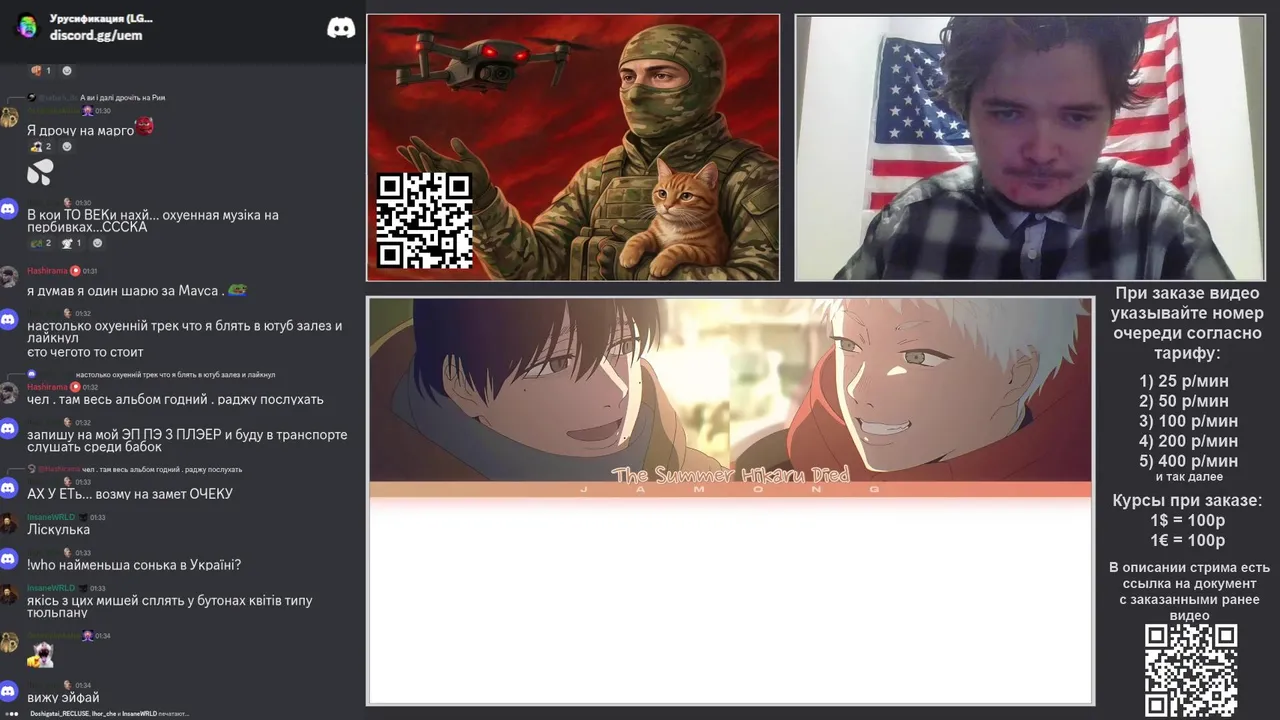Click the Discord avatar beside 'вижу эйфай'
Image resolution: width=1280 pixels, height=720 pixels.
click(x=9, y=691)
